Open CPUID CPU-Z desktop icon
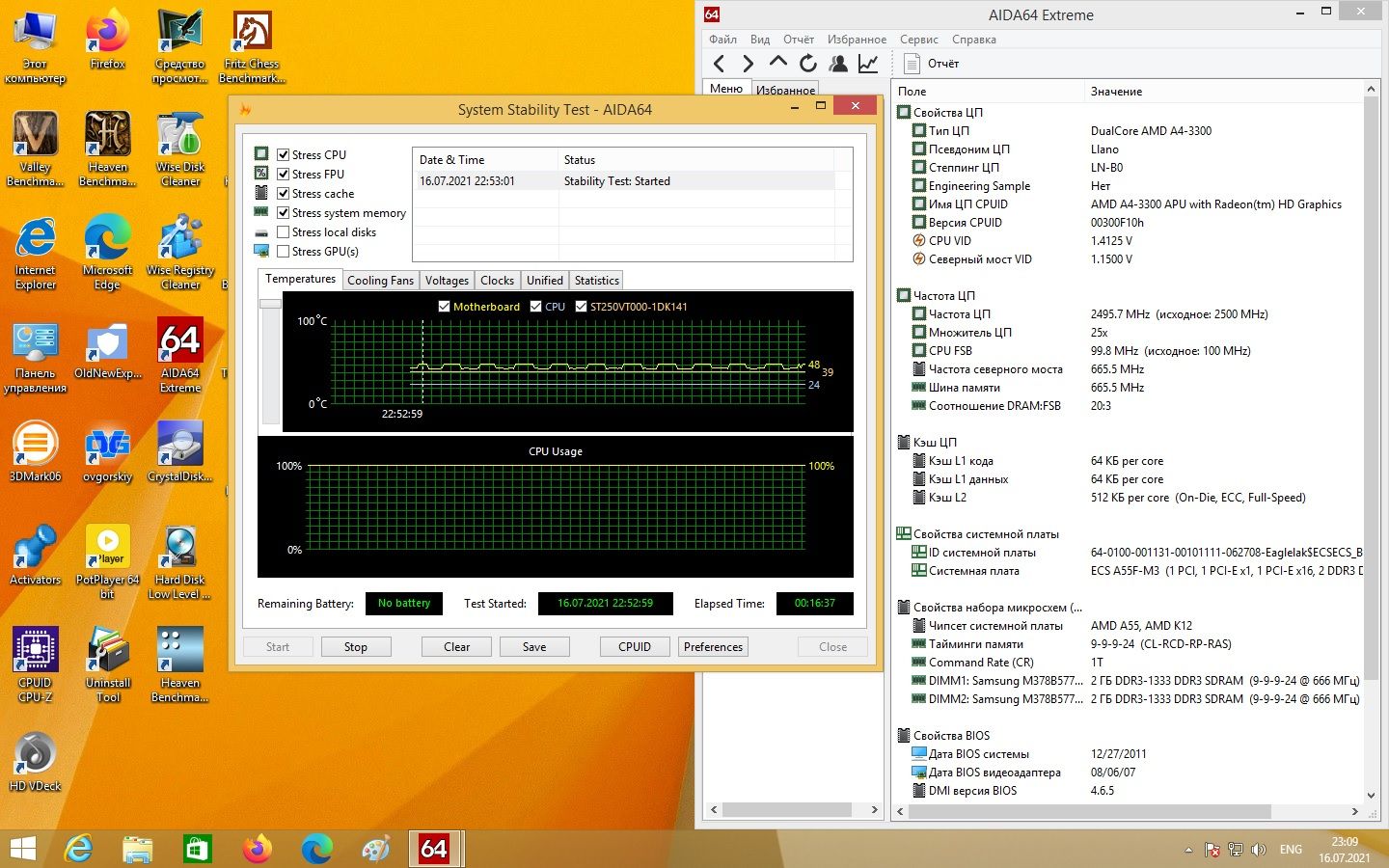 tap(35, 665)
